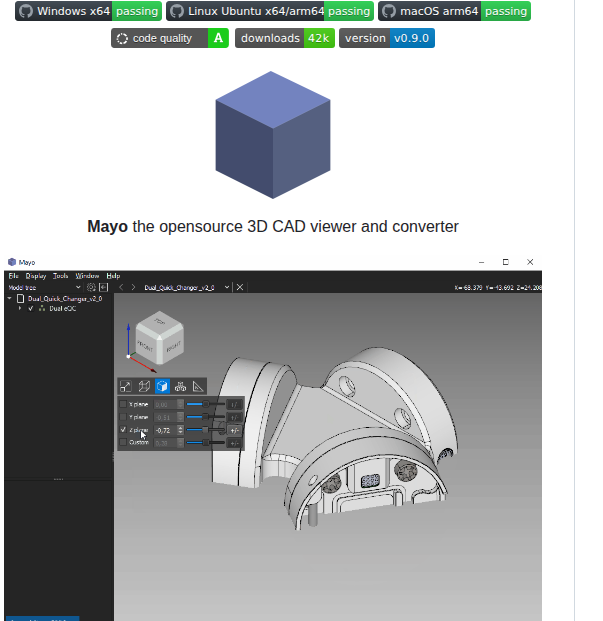Image resolution: width=603 pixels, height=621 pixels.
Task: Click the Y plane position slider
Action: 205,417
